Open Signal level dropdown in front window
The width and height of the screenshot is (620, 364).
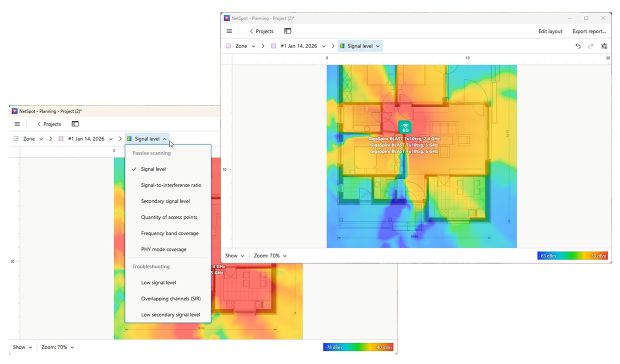click(360, 46)
